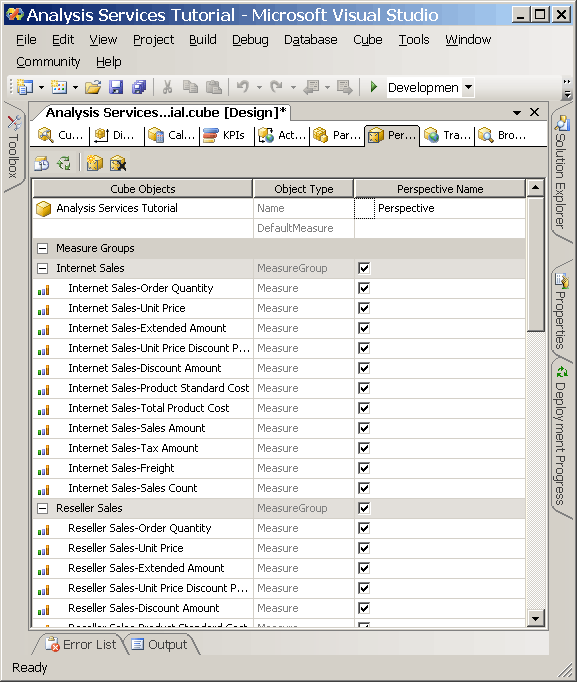Switch to the Browser tab
The image size is (577, 682).
coord(504,135)
